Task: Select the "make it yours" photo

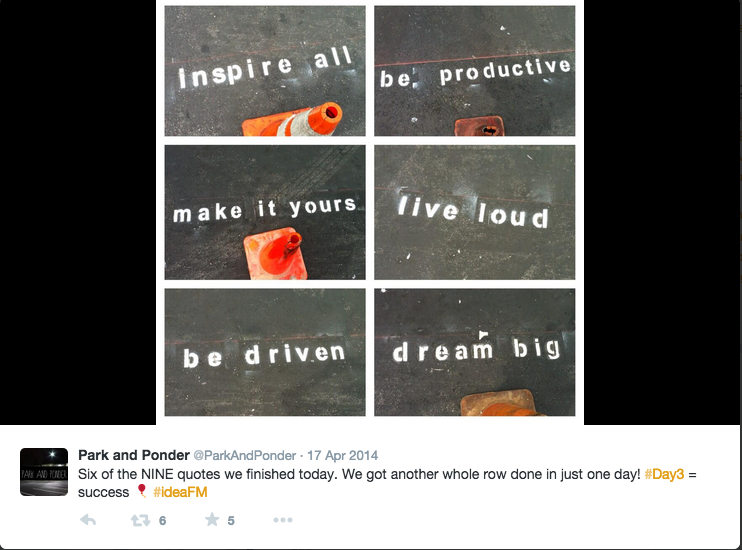Action: 265,212
